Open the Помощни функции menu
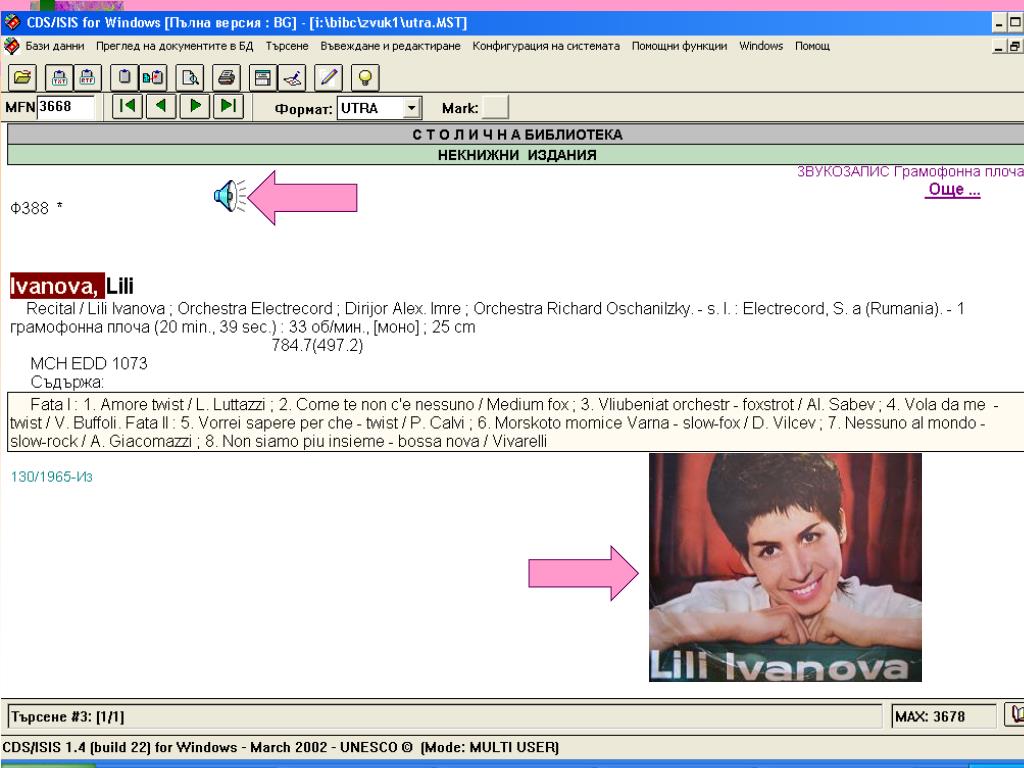Screen dimensions: 1024x768 pyautogui.click(x=679, y=46)
